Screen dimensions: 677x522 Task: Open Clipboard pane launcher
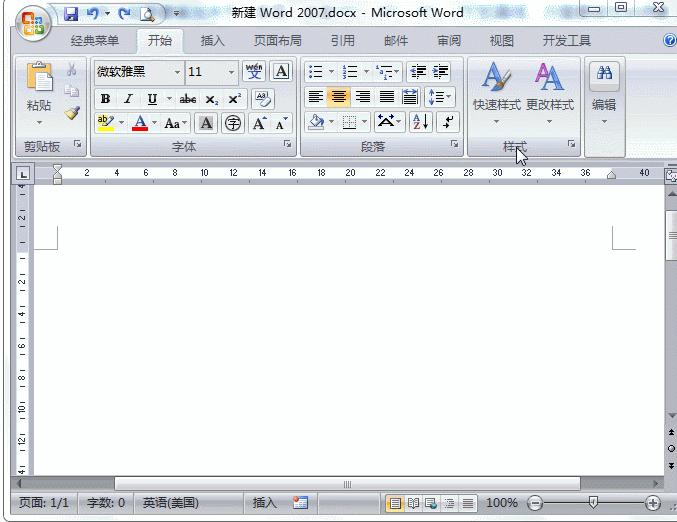tap(78, 144)
